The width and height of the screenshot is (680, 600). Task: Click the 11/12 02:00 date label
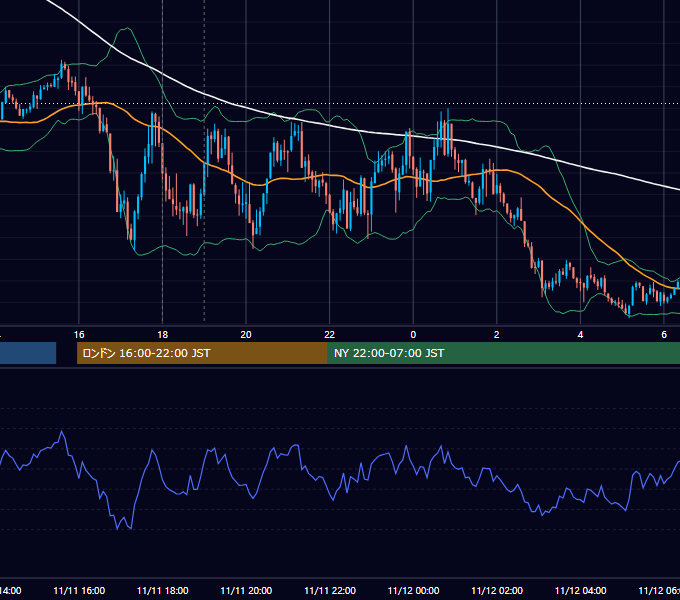[x=497, y=590]
